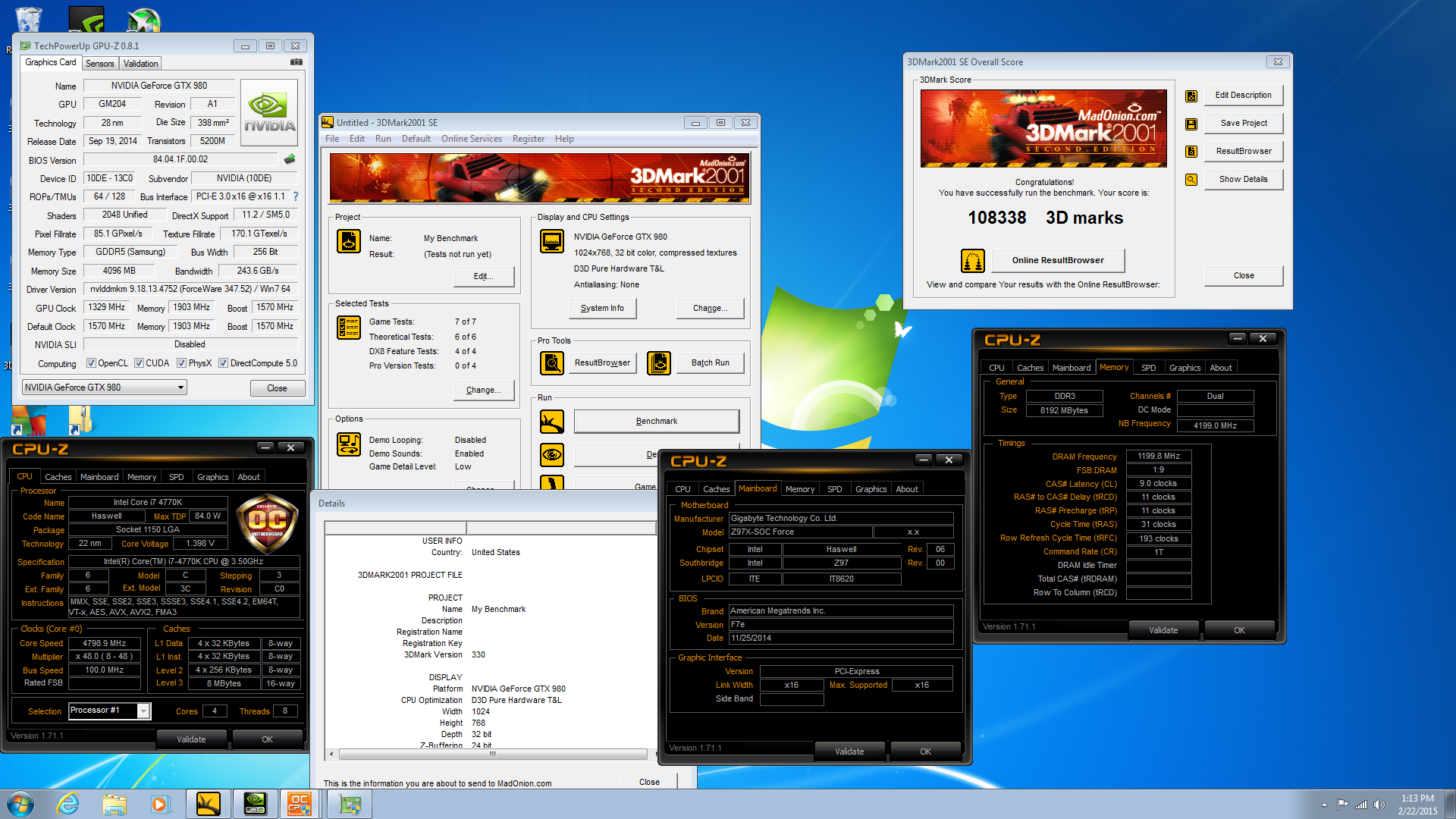Click the Gigabyte OC motherboard badge
Screen dimensions: 1456x819
click(x=268, y=524)
